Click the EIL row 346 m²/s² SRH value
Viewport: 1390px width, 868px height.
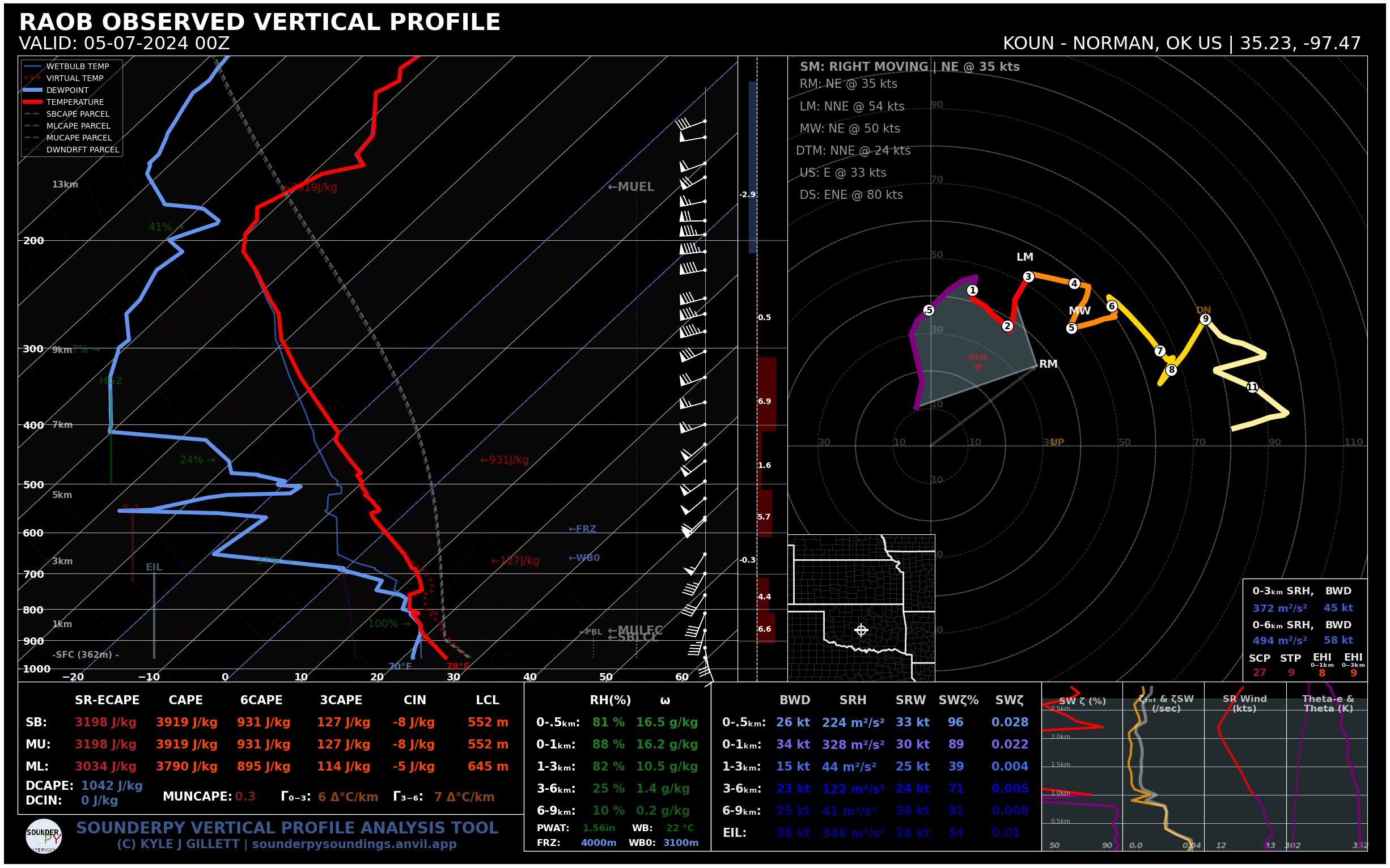click(853, 833)
